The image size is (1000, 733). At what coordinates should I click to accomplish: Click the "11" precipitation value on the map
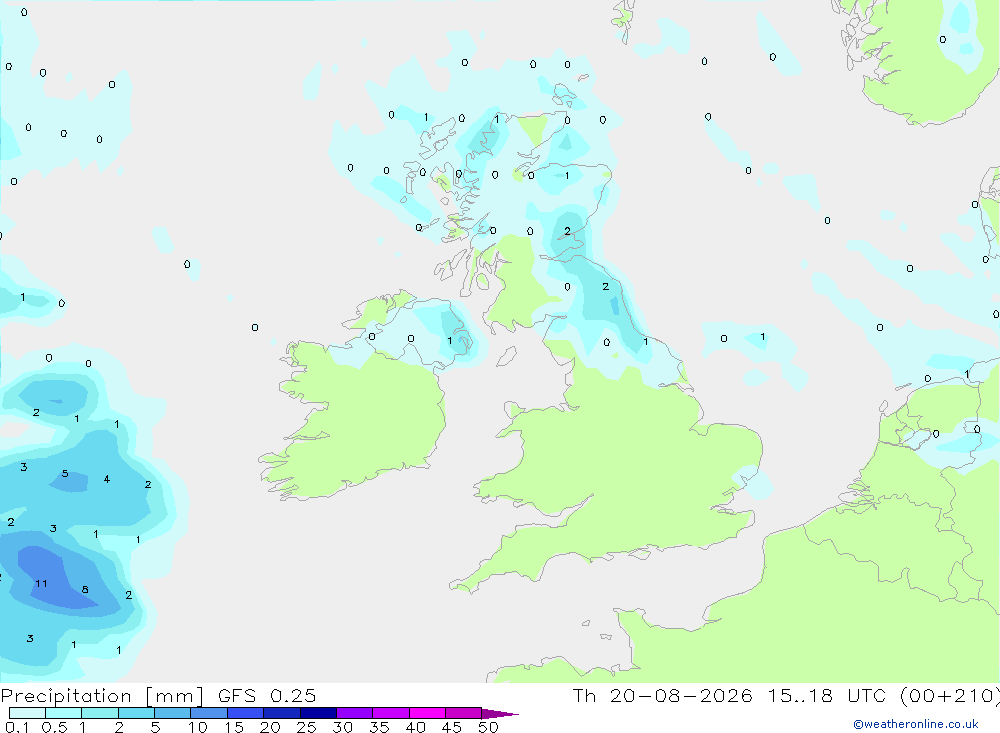point(41,583)
